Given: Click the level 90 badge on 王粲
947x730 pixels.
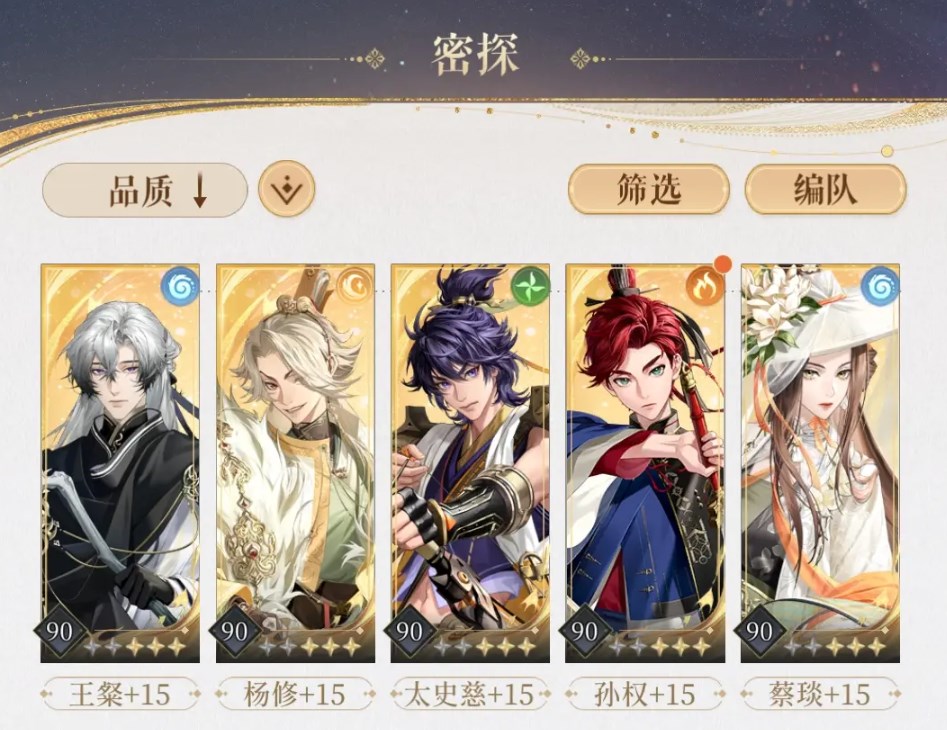Looking at the screenshot, I should (x=59, y=632).
